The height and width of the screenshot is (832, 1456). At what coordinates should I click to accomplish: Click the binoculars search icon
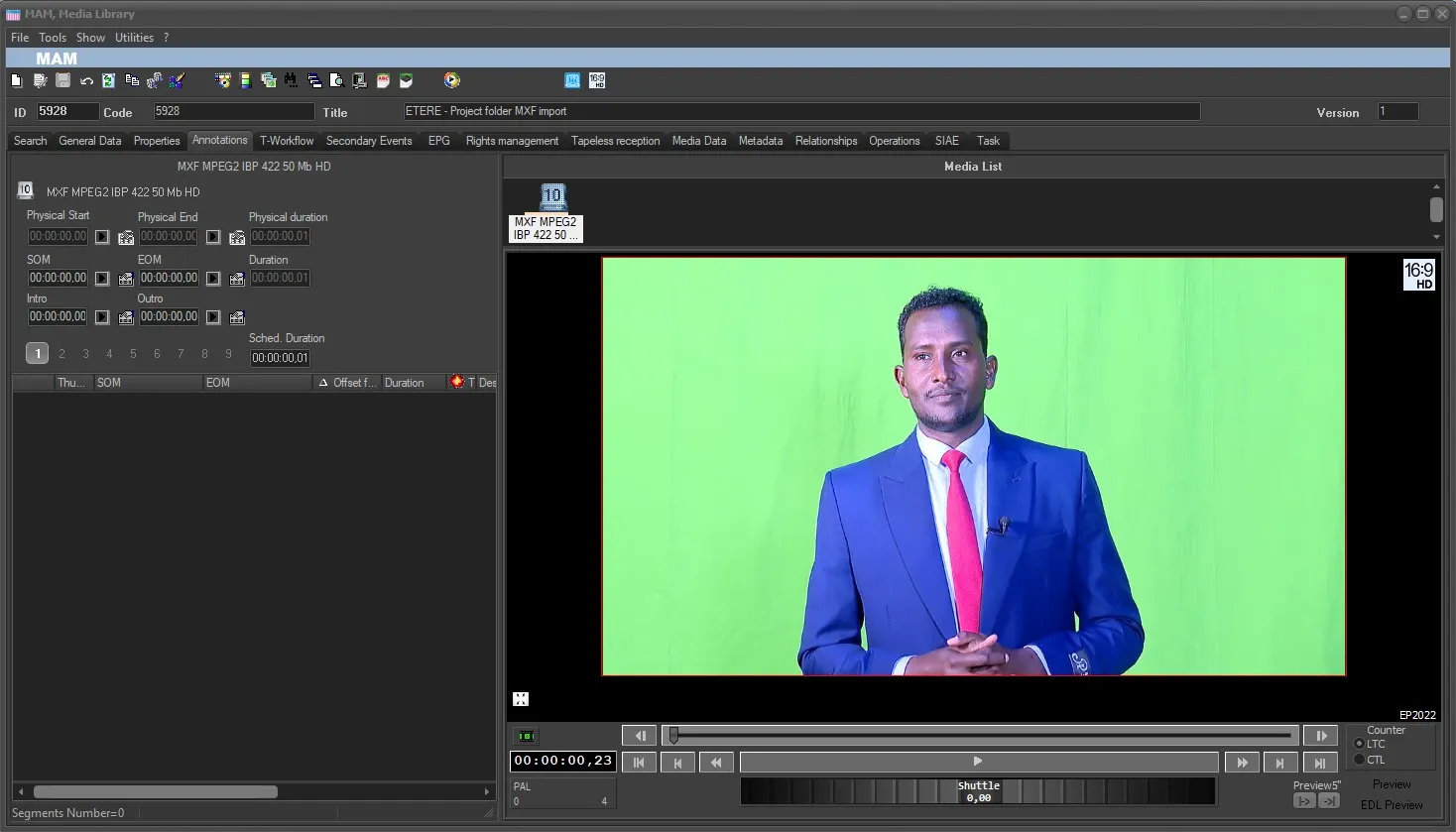click(x=291, y=80)
